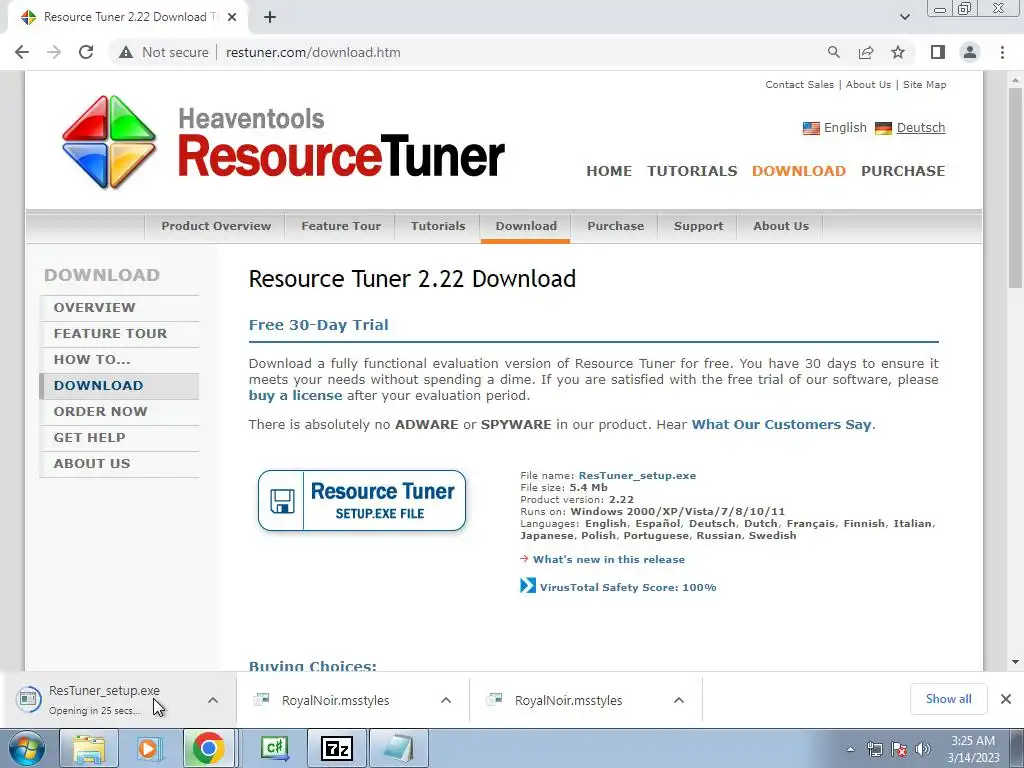
Task: Click the buy a license link
Action: pos(295,396)
